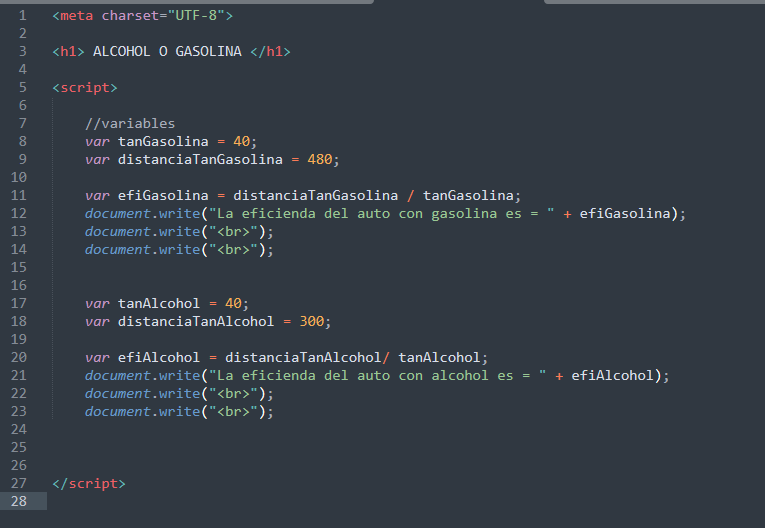Click the meta charset tag on line 1
The height and width of the screenshot is (528, 765).
click(x=142, y=16)
